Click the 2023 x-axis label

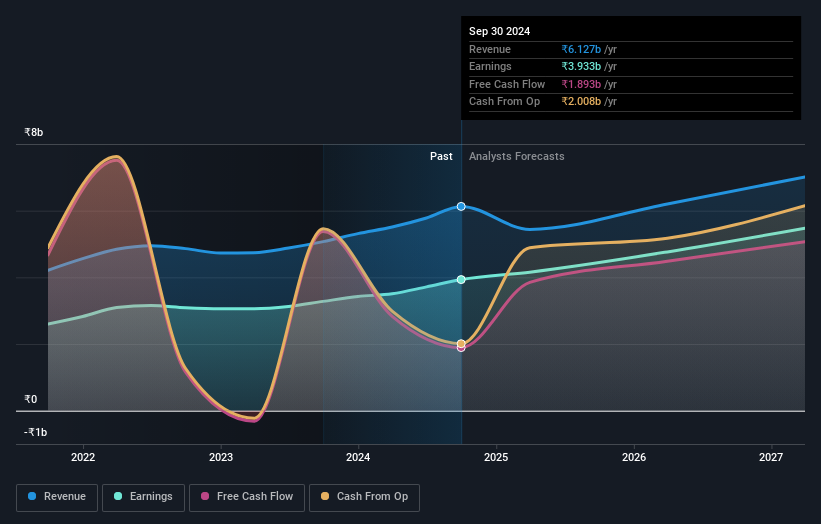pyautogui.click(x=221, y=457)
